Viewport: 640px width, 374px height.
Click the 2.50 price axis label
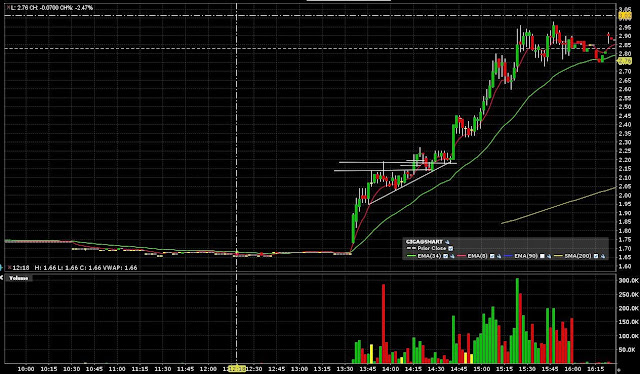click(625, 107)
